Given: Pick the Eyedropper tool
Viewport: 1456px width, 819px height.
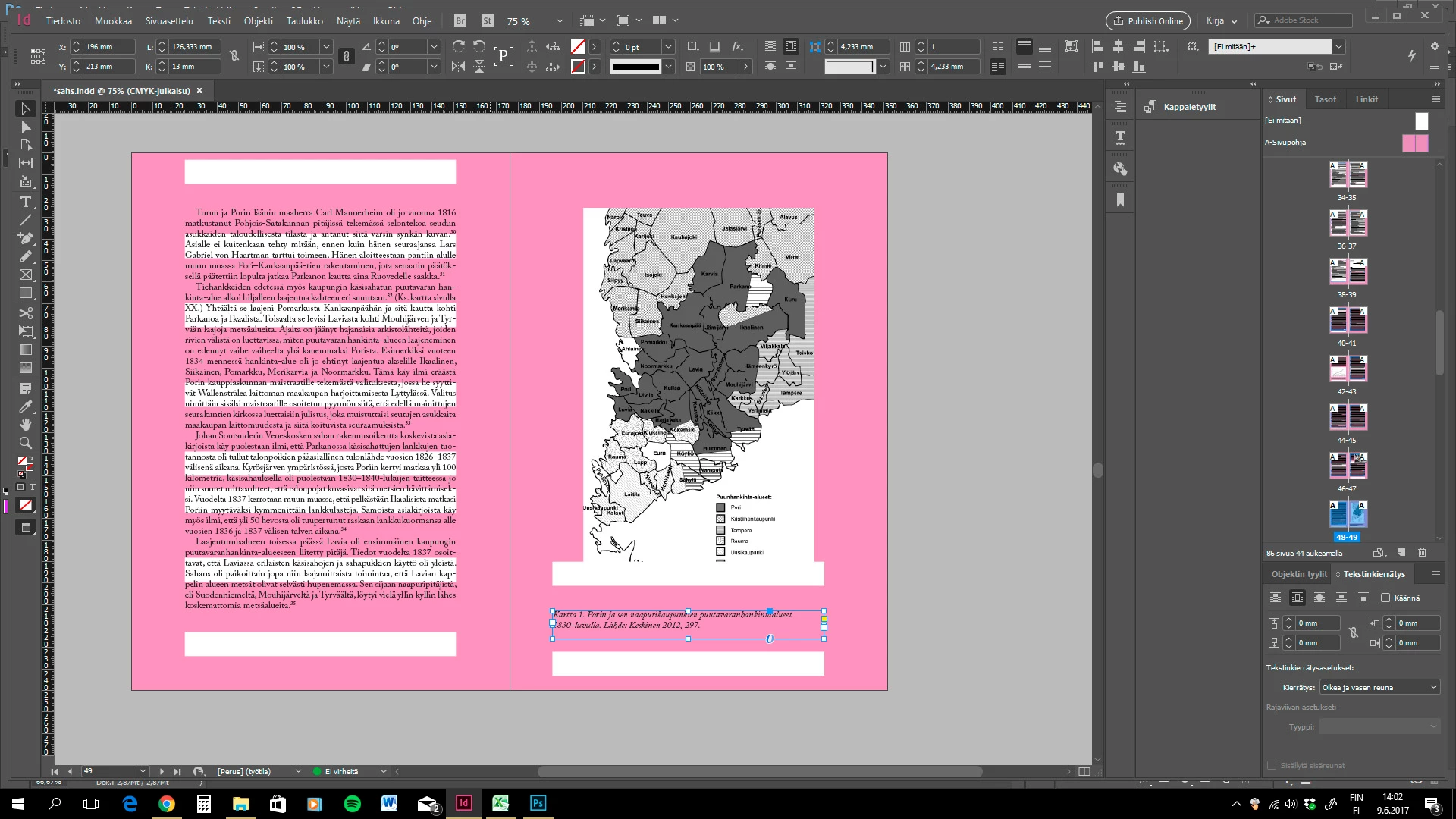Looking at the screenshot, I should coord(25,406).
